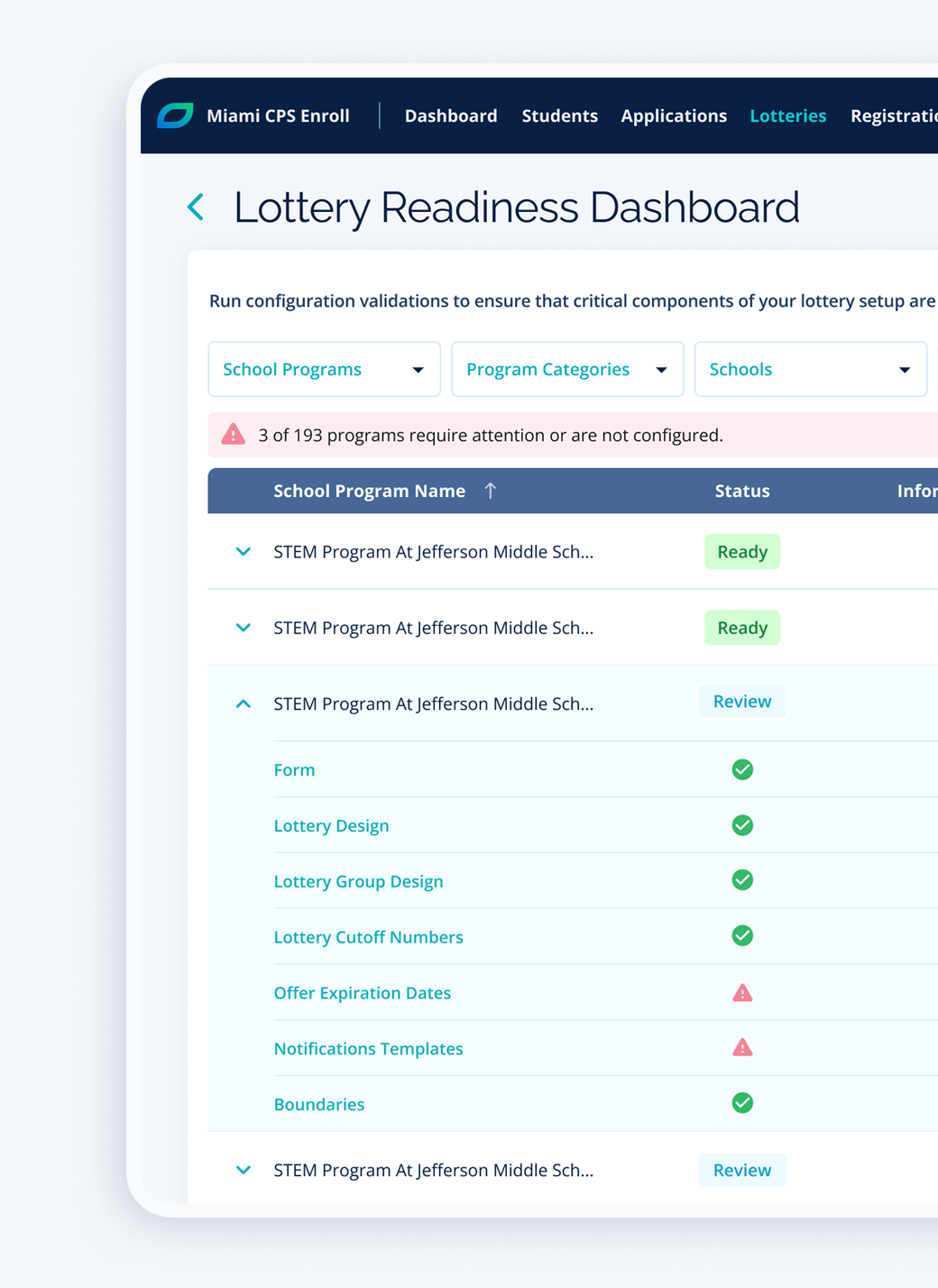938x1288 pixels.
Task: Click the Miami CPS Enroll logo icon
Action: 175,115
